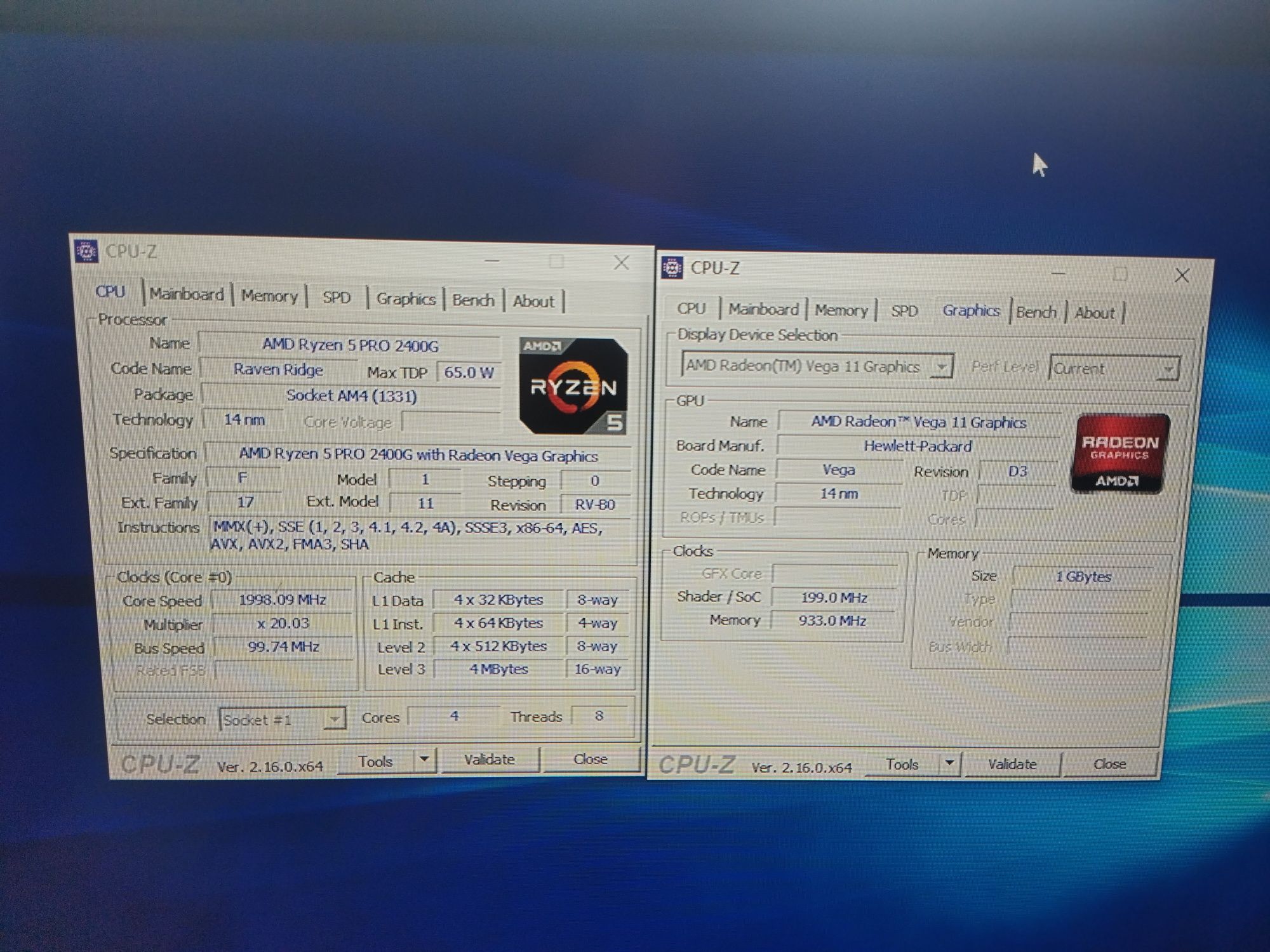This screenshot has height=952, width=1270.
Task: Click Revision value RV-B0
Action: 595,505
